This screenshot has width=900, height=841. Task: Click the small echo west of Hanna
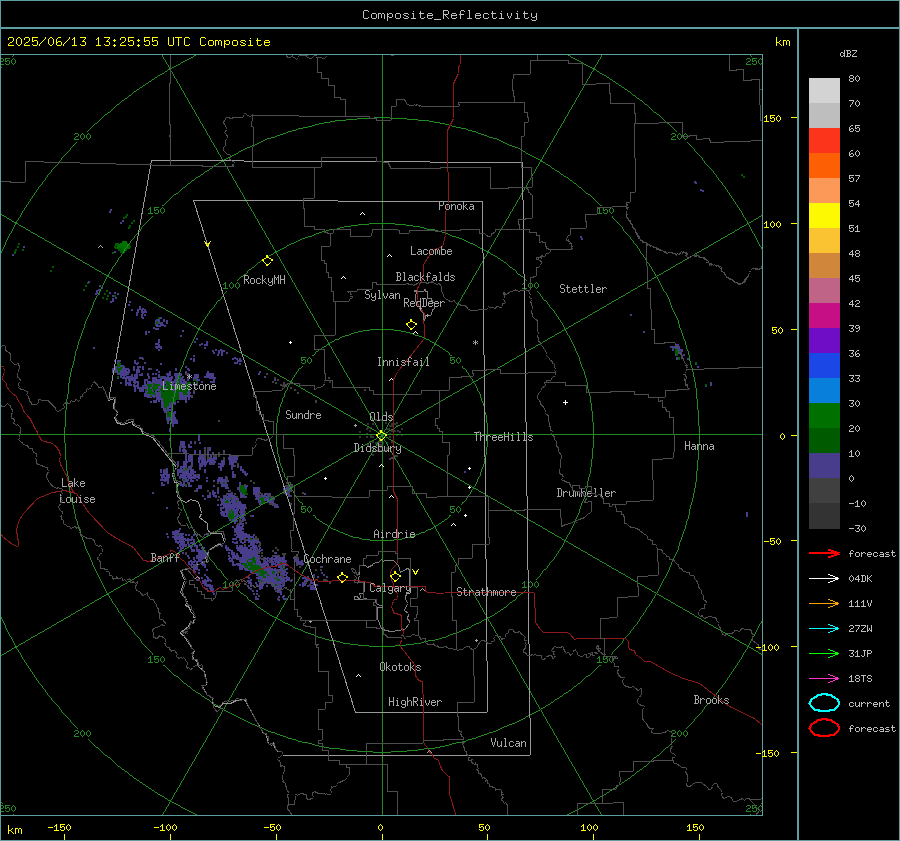[678, 351]
